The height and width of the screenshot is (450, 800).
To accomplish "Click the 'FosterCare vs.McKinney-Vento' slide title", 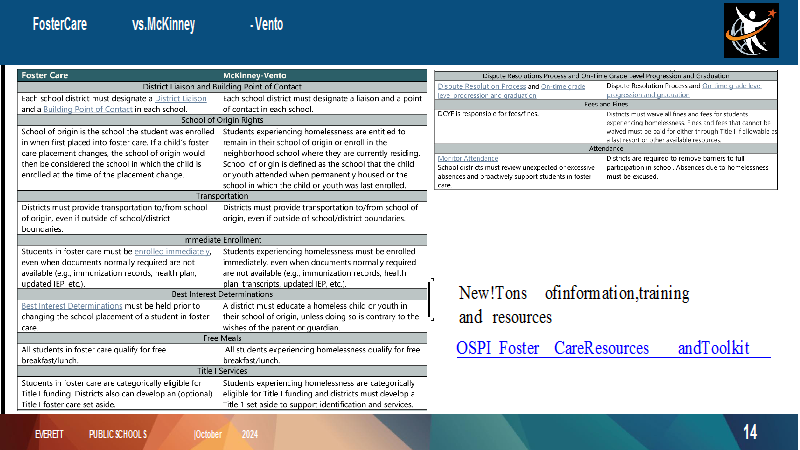I will click(x=158, y=24).
